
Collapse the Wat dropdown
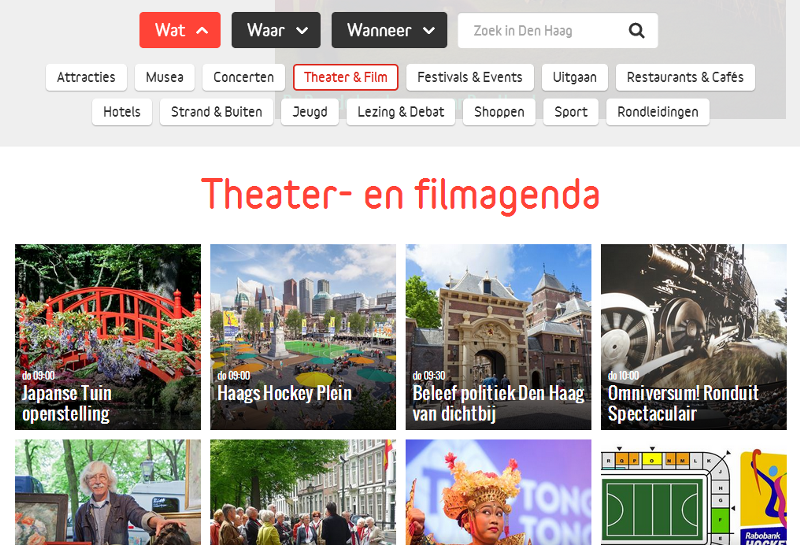tap(180, 30)
